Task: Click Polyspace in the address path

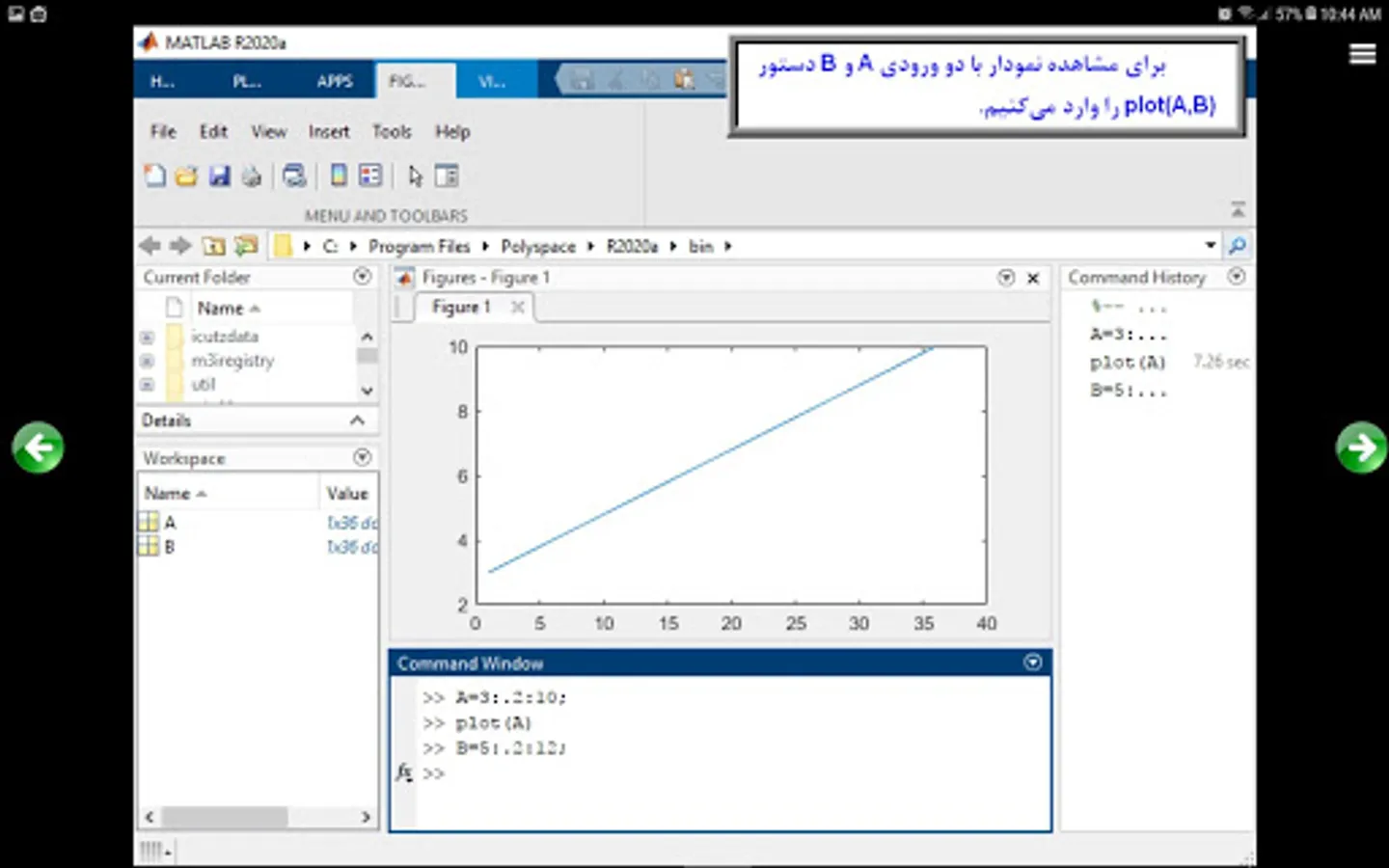Action: click(538, 247)
